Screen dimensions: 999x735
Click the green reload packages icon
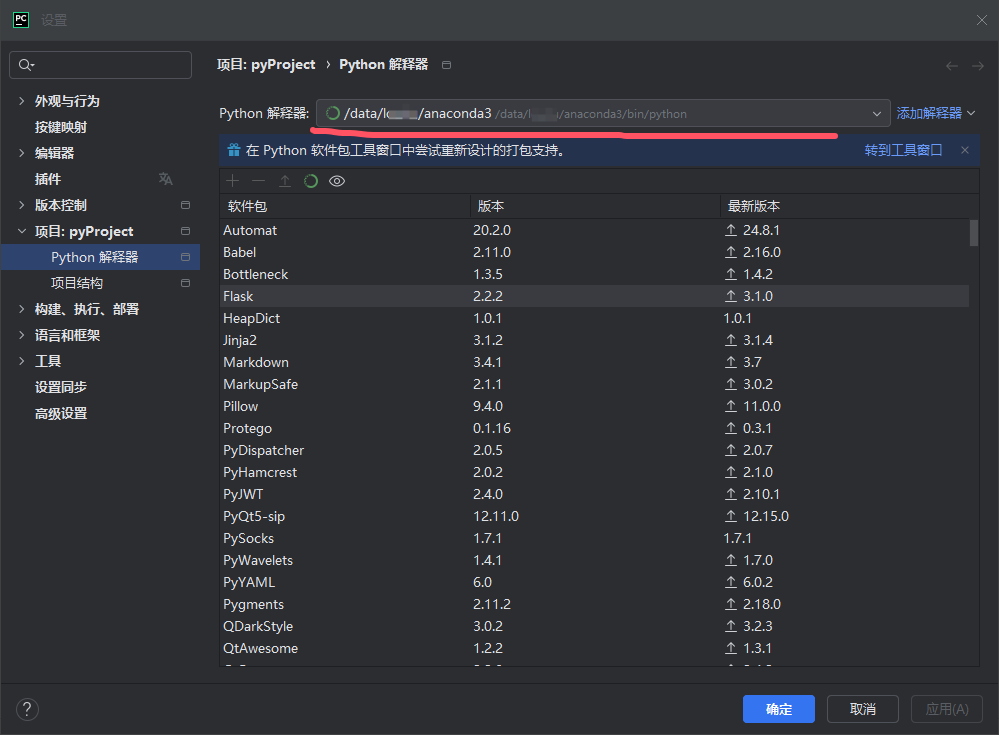click(x=311, y=182)
